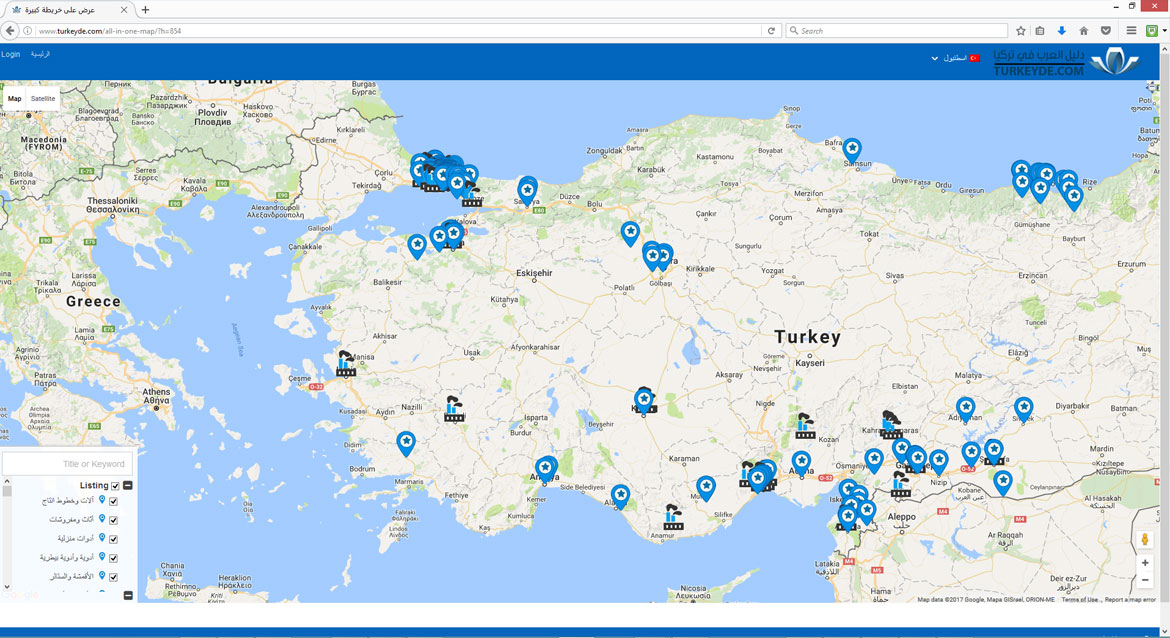This screenshot has height=638, width=1170.
Task: Open a new browser tab
Action: (x=146, y=10)
